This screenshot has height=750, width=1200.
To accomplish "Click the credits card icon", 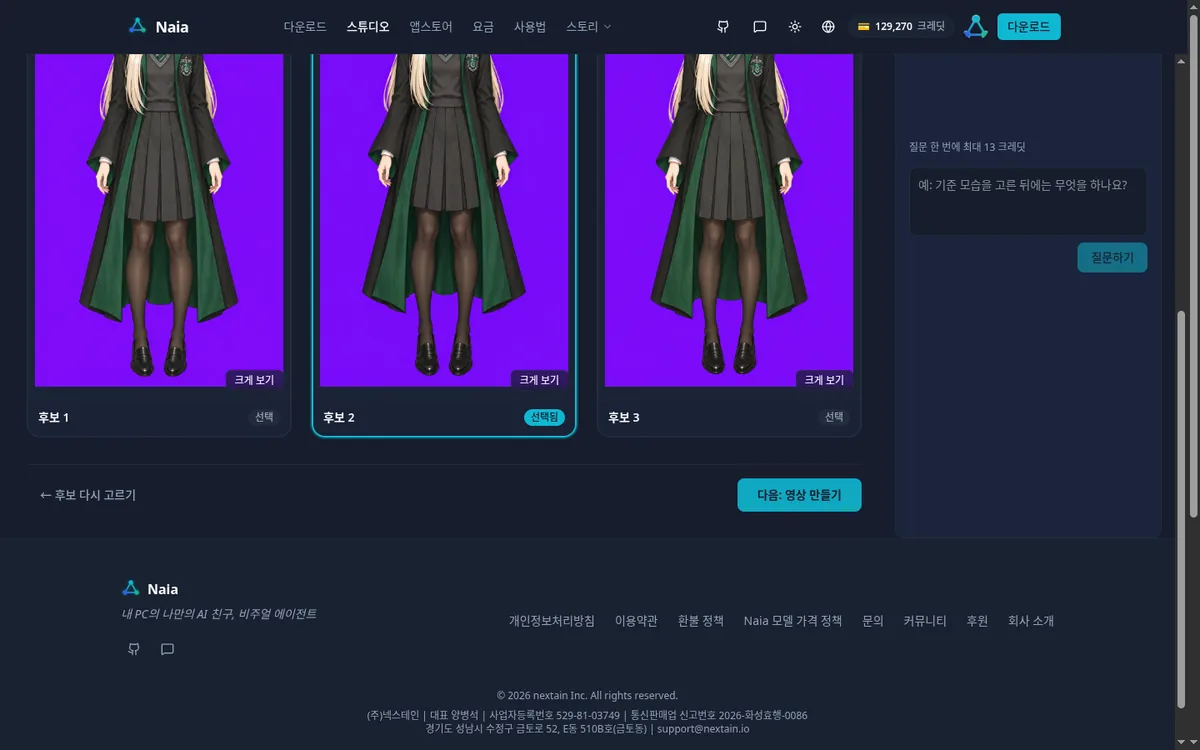I will (863, 27).
